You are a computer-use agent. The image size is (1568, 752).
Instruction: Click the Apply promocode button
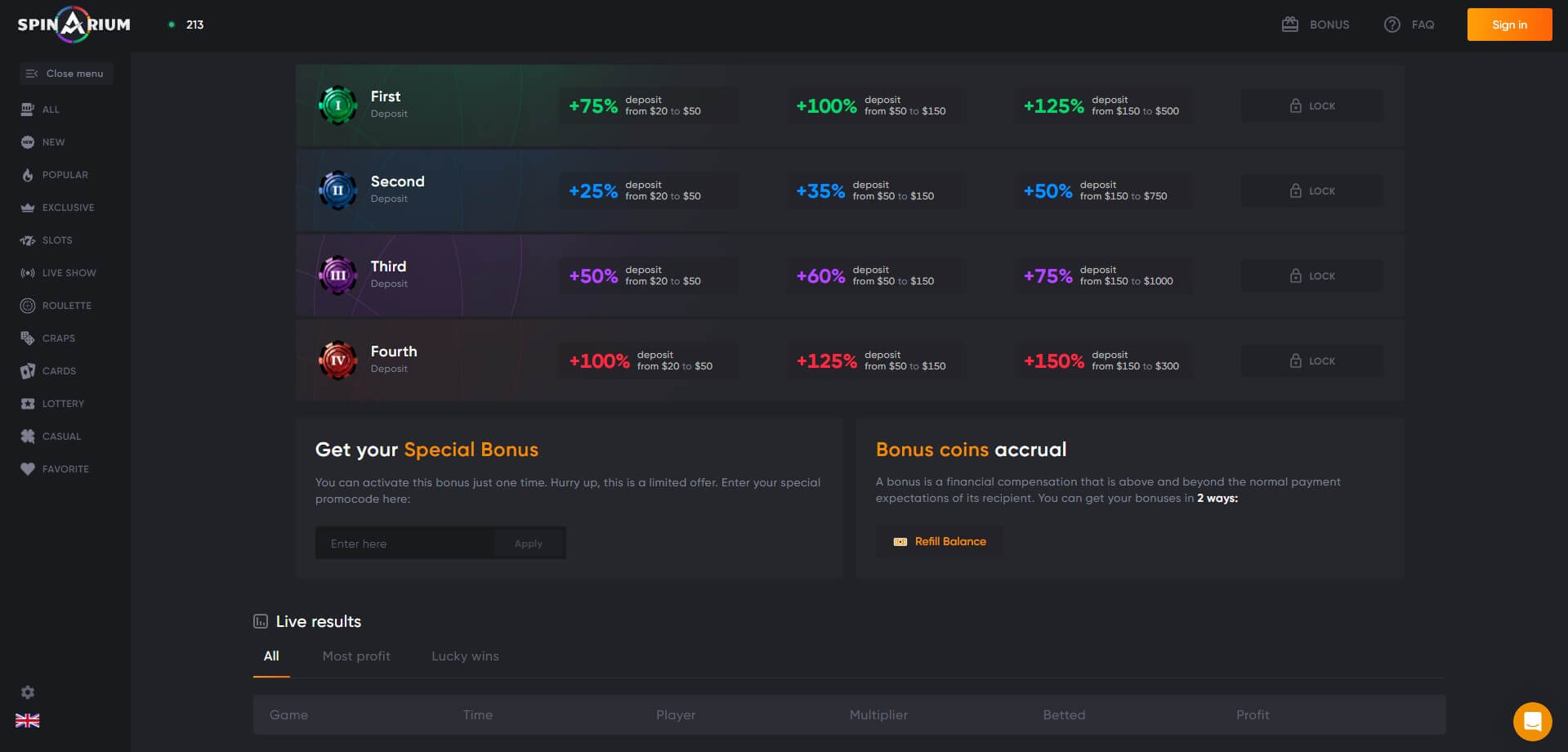pyautogui.click(x=529, y=544)
